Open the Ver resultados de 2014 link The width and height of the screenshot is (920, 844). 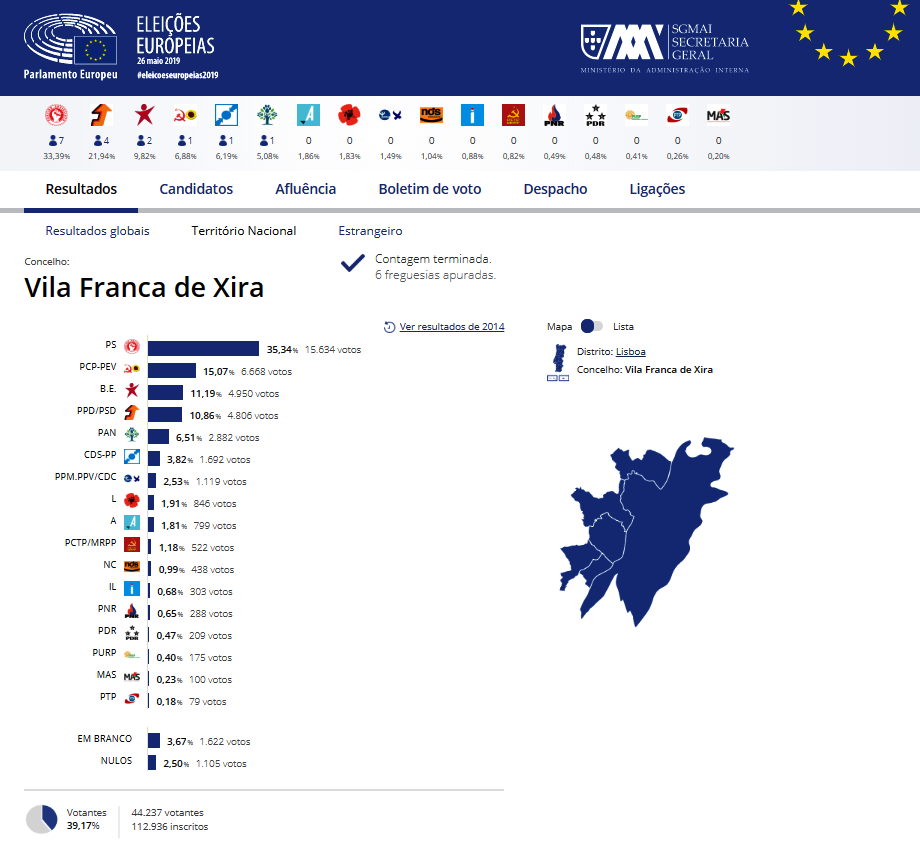(x=451, y=327)
